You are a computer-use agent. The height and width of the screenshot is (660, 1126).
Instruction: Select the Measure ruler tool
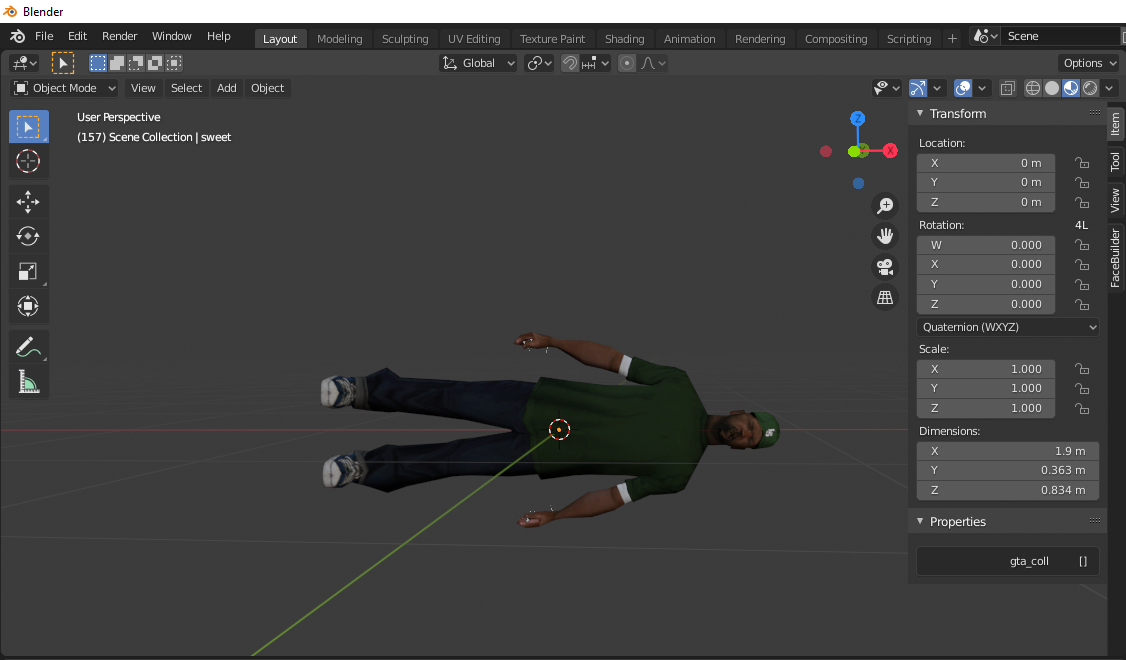click(29, 381)
